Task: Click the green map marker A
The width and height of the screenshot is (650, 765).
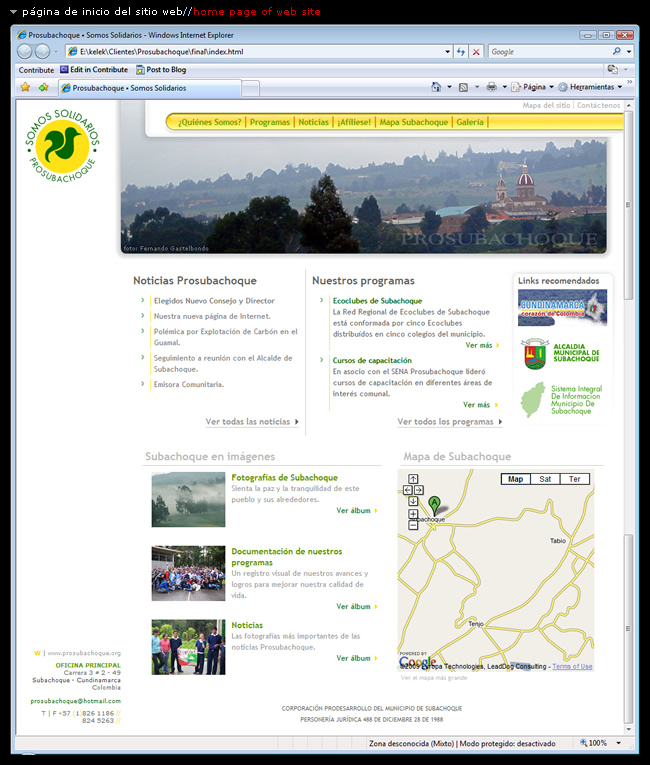Action: [x=434, y=503]
